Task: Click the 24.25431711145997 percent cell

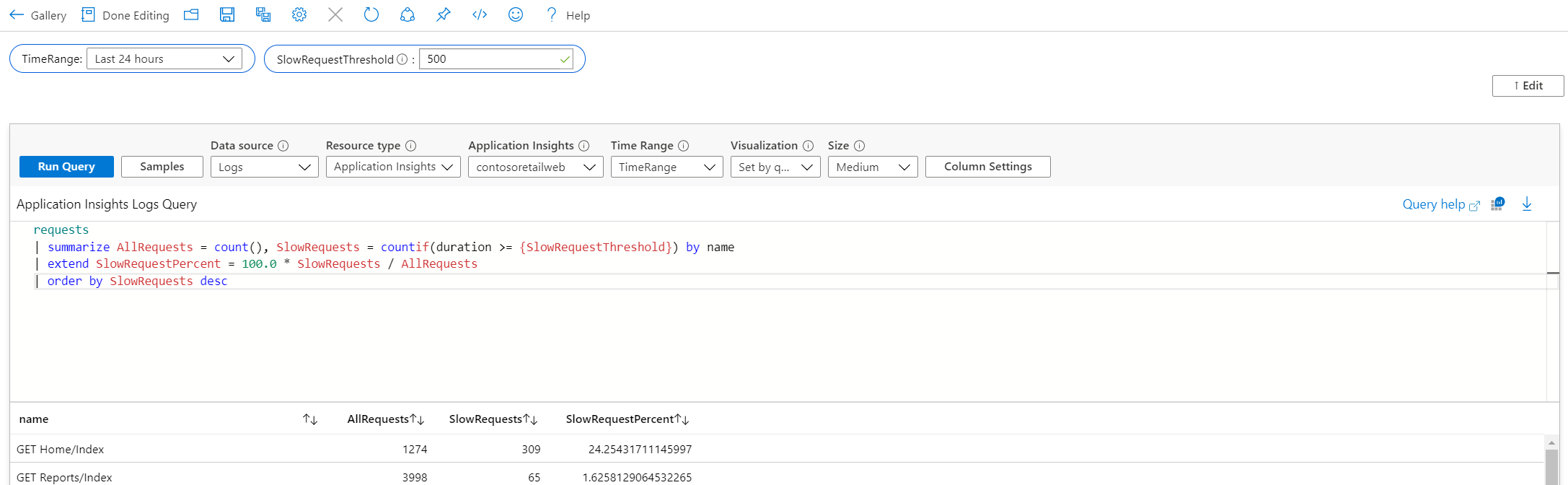Action: pos(640,450)
